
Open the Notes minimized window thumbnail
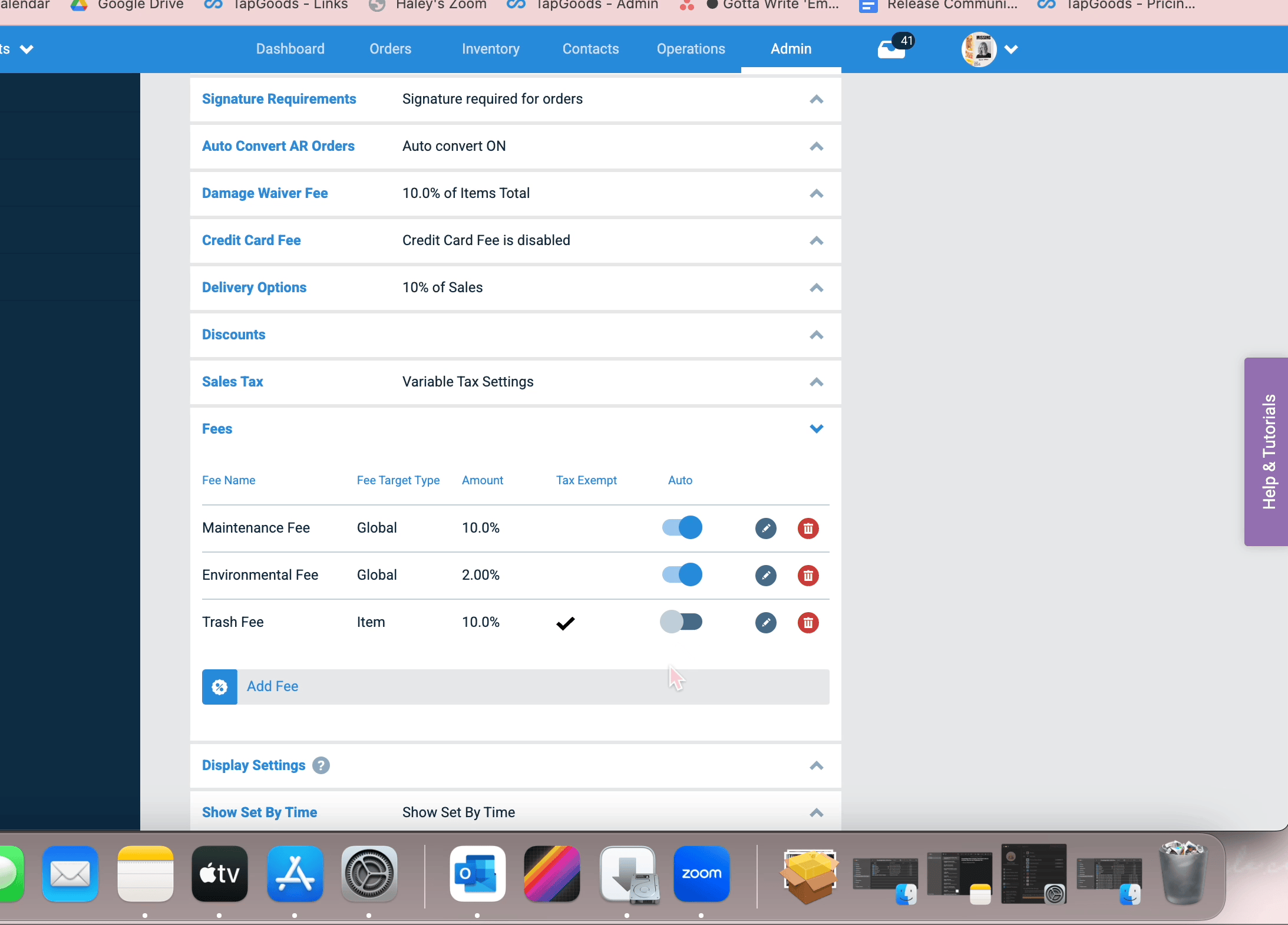click(x=959, y=877)
